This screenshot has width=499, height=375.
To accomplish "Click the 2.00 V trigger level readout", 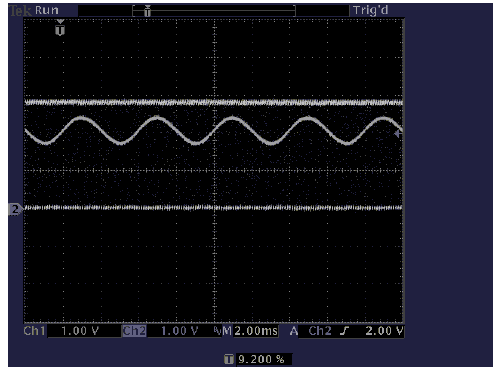I will (384, 331).
